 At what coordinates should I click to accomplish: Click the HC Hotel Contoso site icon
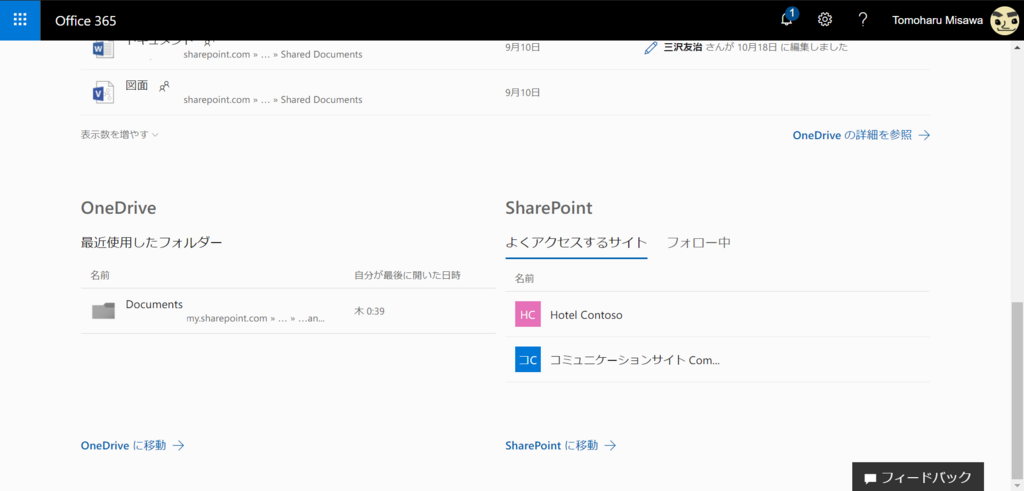[528, 314]
